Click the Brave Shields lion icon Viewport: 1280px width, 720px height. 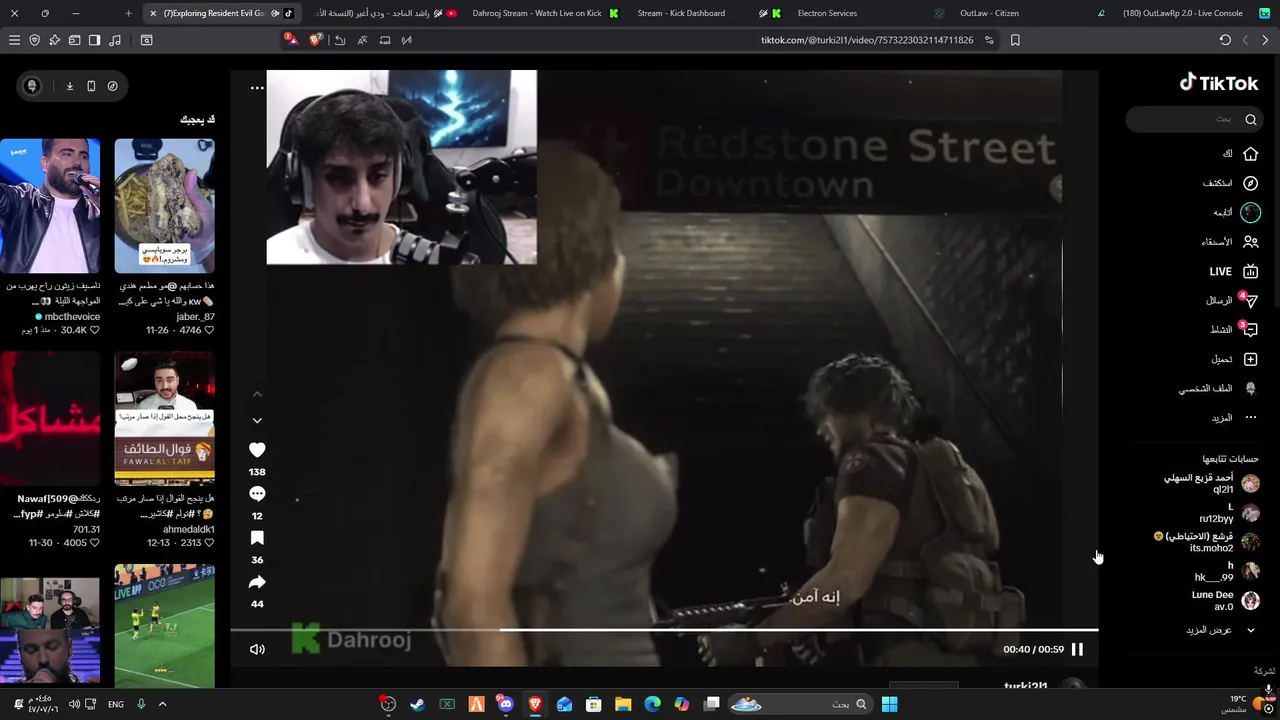(316, 40)
